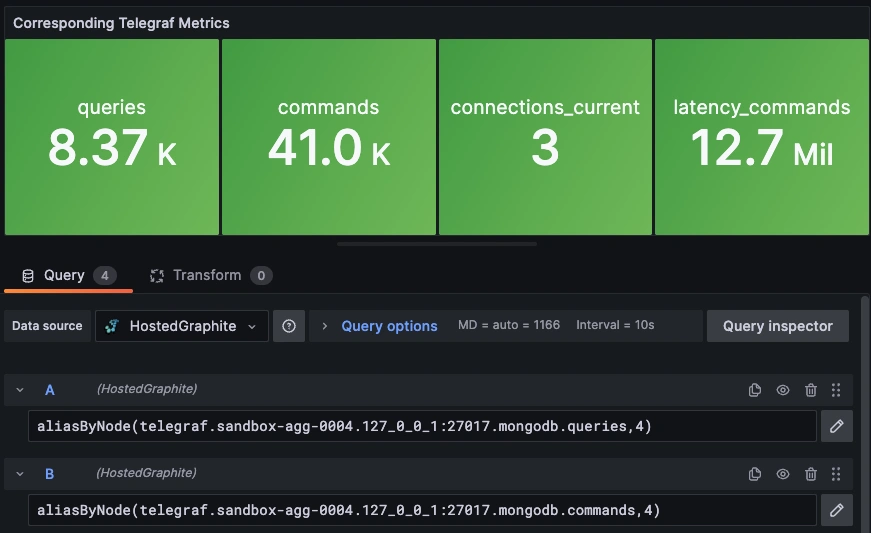Click the Data source label

pyautogui.click(x=47, y=326)
